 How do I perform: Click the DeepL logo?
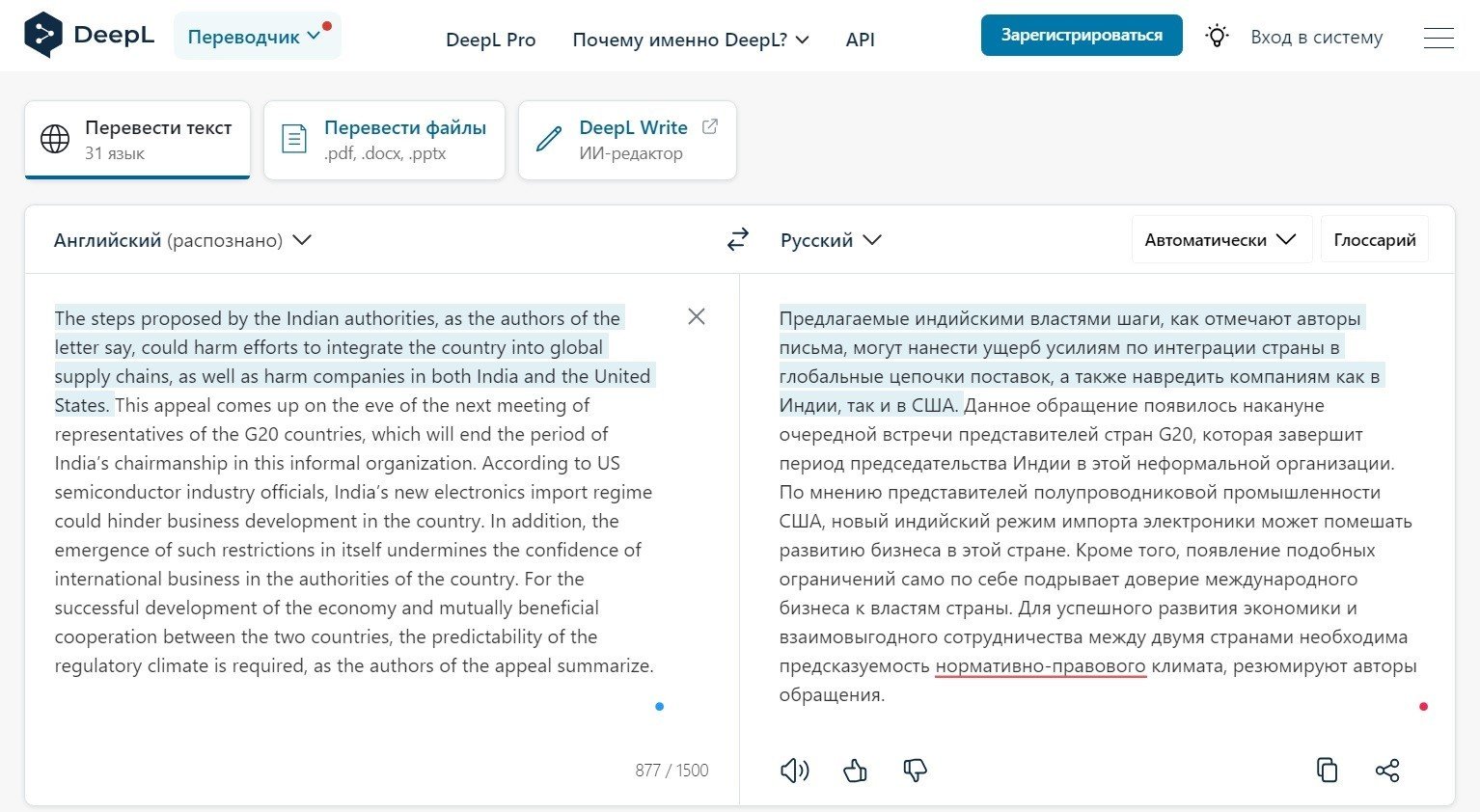coord(89,36)
